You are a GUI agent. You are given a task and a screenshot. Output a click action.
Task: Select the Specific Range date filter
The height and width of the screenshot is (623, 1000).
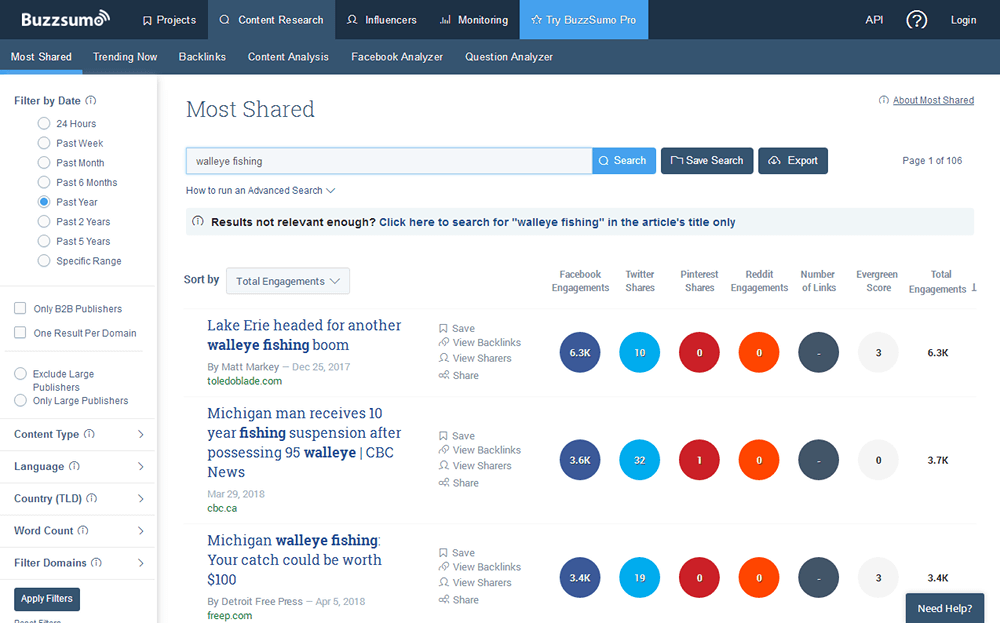click(43, 260)
